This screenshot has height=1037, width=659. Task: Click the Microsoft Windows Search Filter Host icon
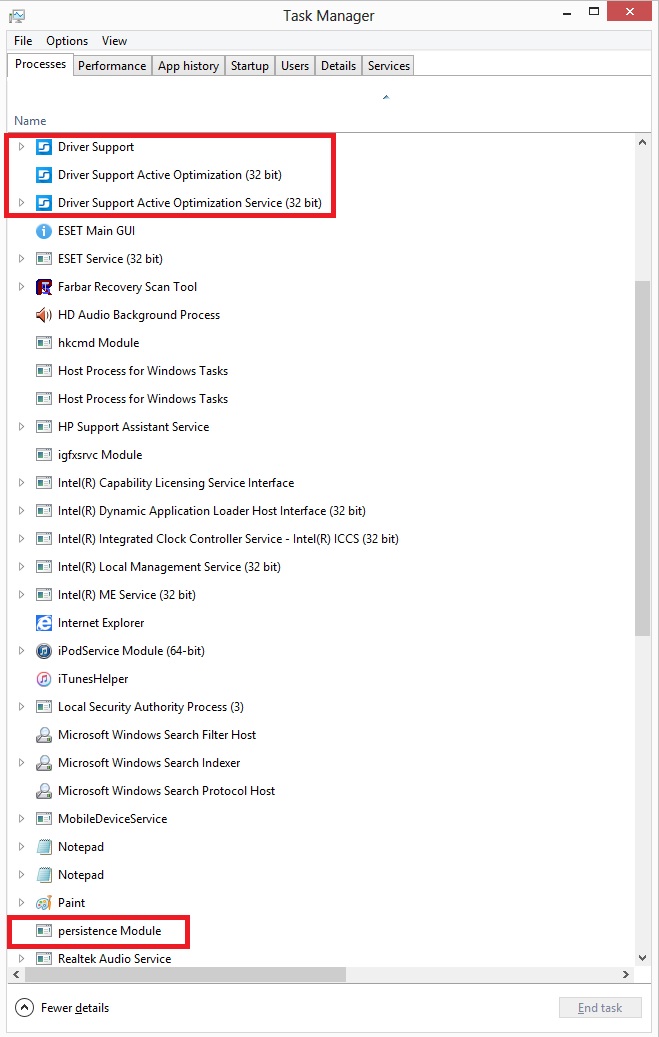pyautogui.click(x=44, y=735)
